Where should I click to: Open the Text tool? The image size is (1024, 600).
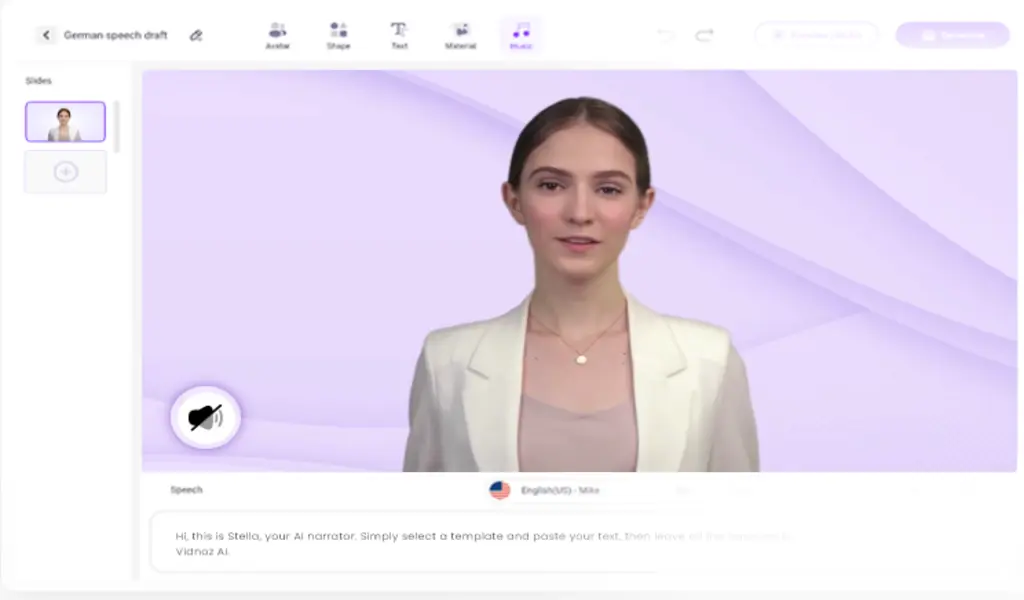[x=399, y=35]
